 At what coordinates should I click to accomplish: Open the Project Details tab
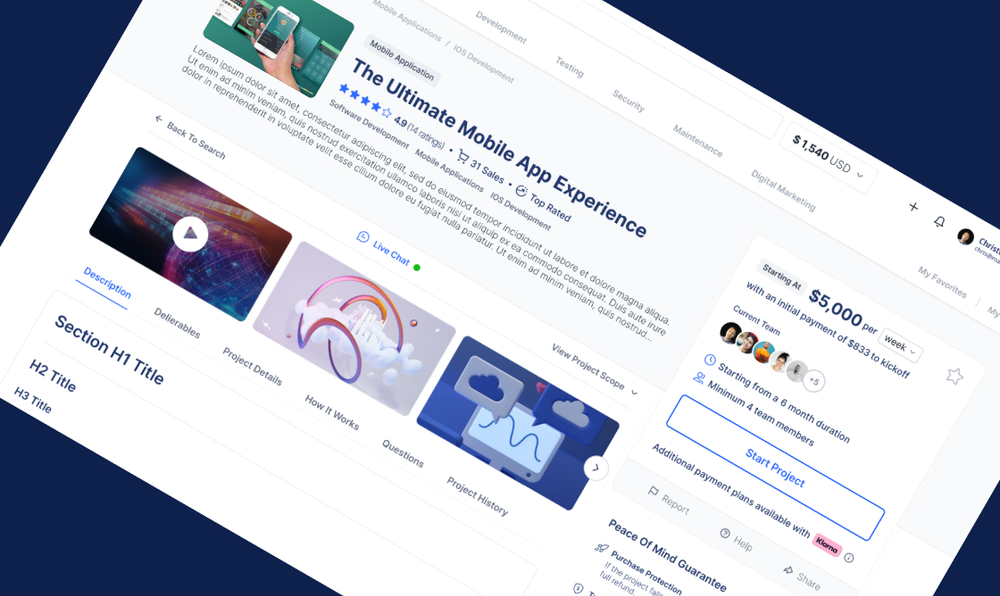[x=252, y=366]
